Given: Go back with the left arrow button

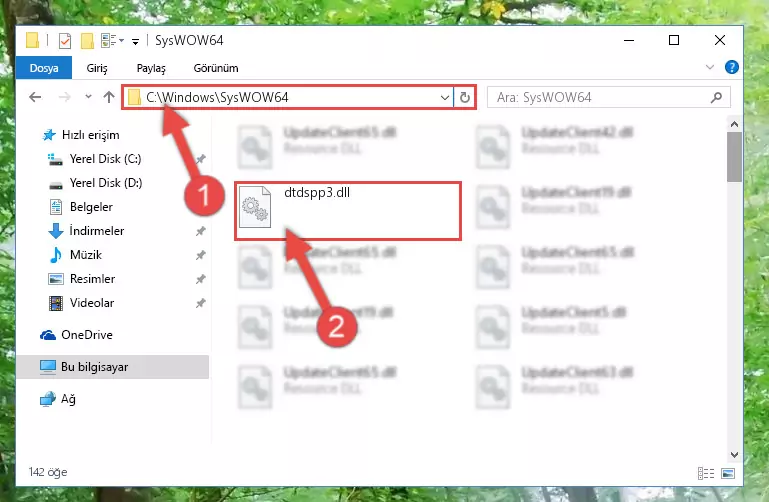Looking at the screenshot, I should (x=35, y=97).
